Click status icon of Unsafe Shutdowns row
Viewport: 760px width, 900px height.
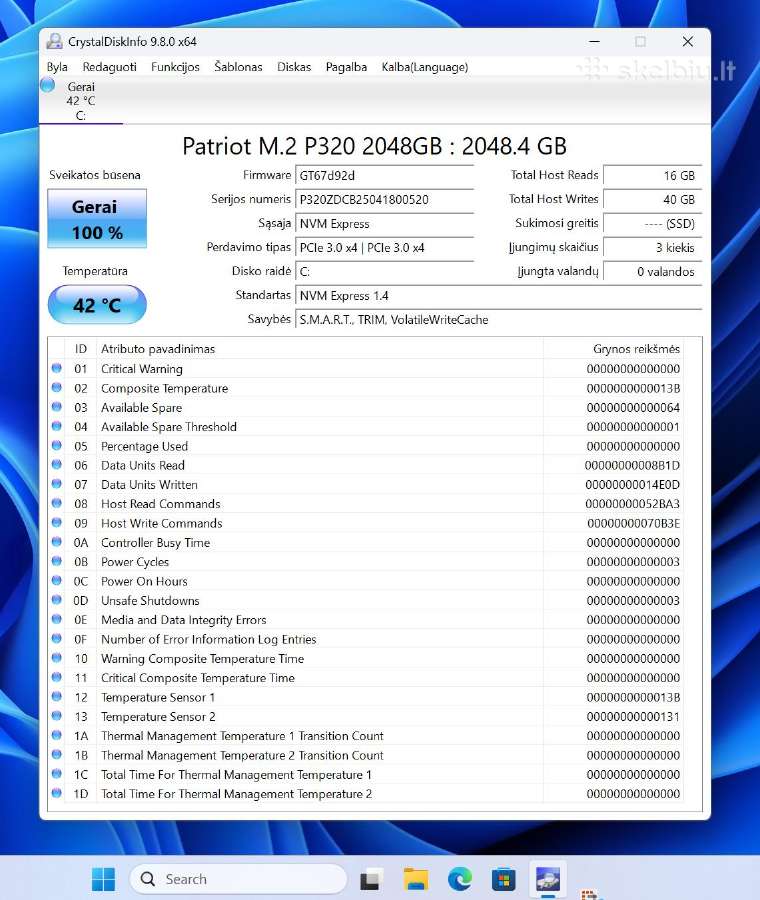pyautogui.click(x=57, y=600)
